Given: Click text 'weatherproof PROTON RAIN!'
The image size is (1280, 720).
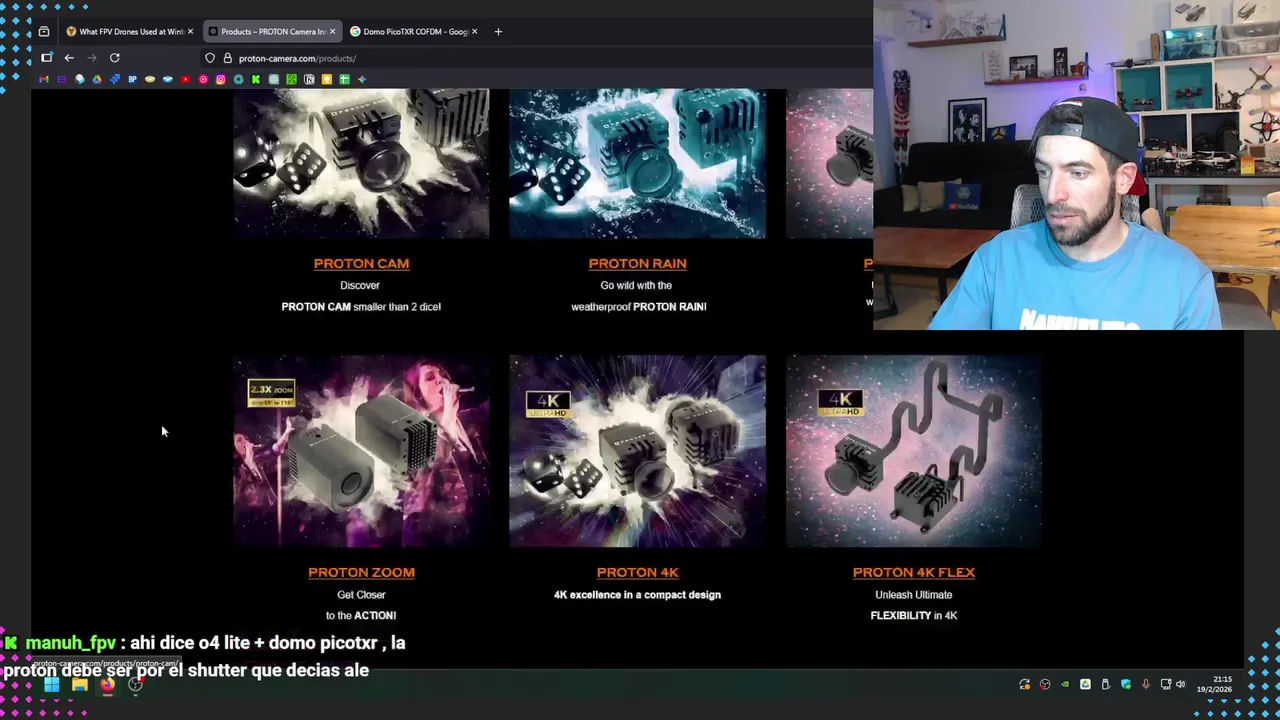Looking at the screenshot, I should (638, 307).
